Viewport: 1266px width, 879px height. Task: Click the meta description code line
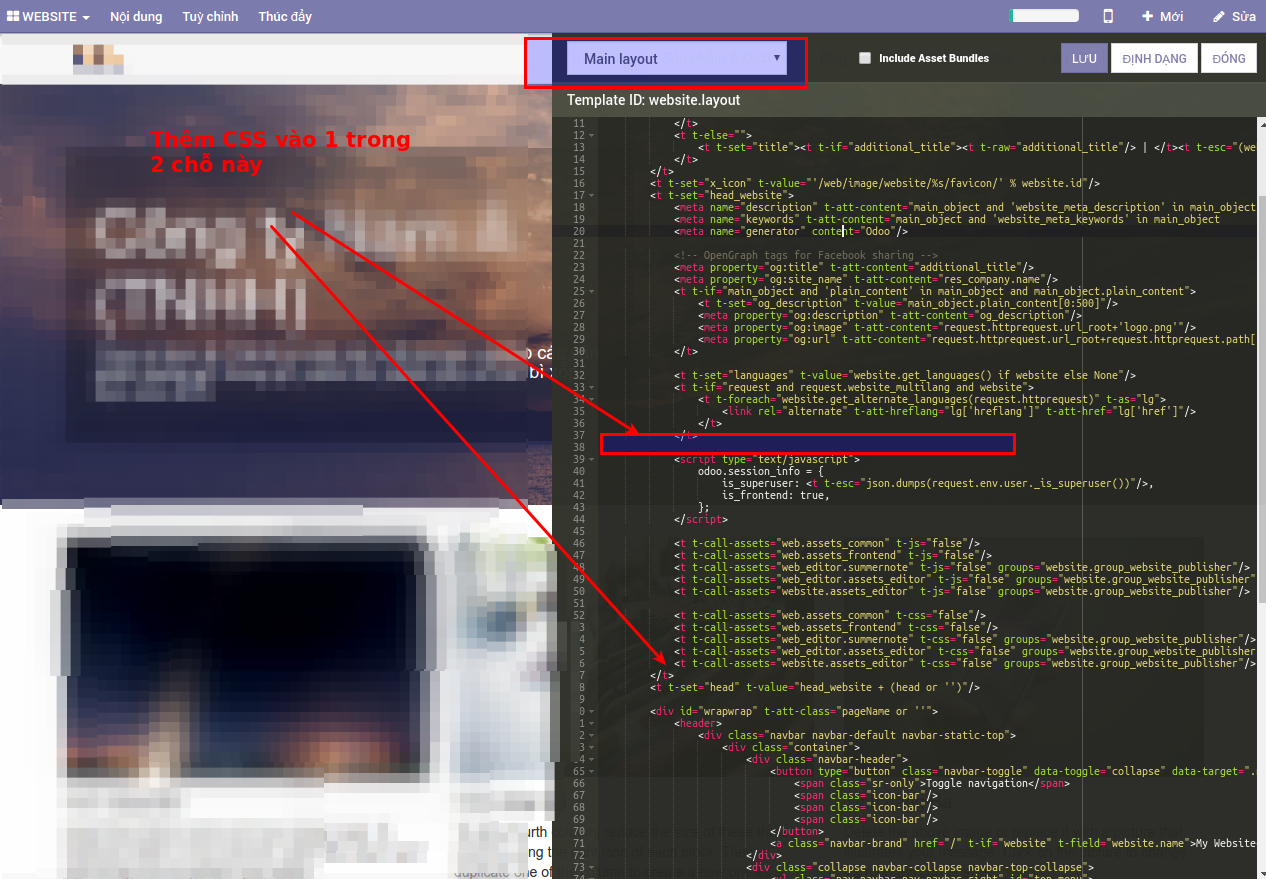pyautogui.click(x=964, y=207)
